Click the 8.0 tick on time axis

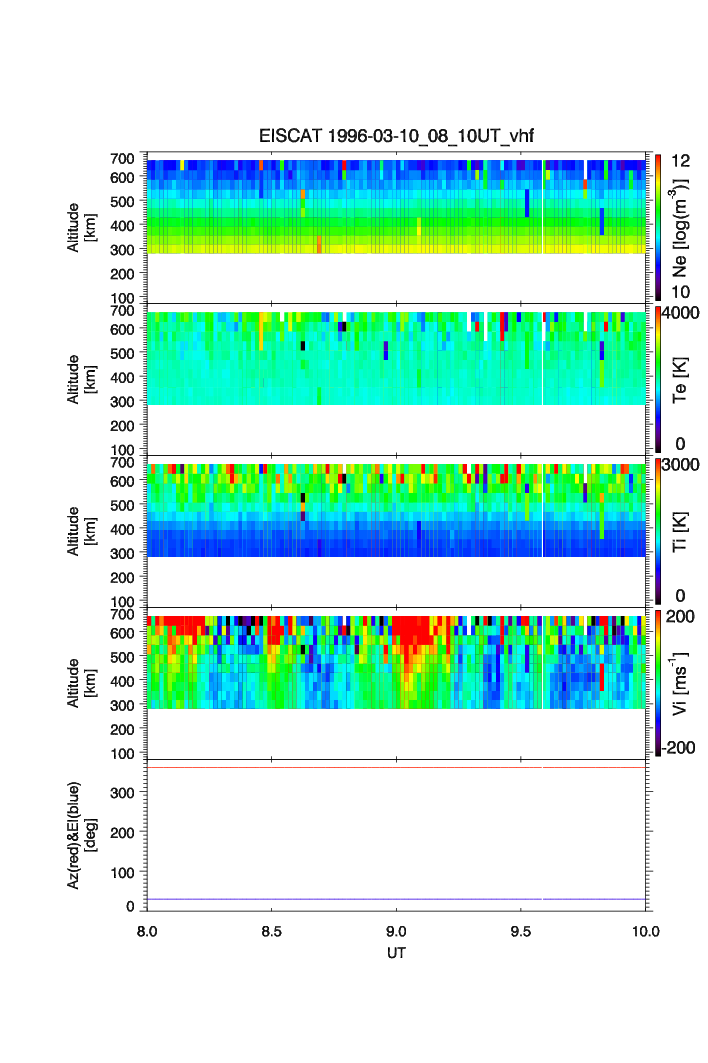tap(147, 931)
